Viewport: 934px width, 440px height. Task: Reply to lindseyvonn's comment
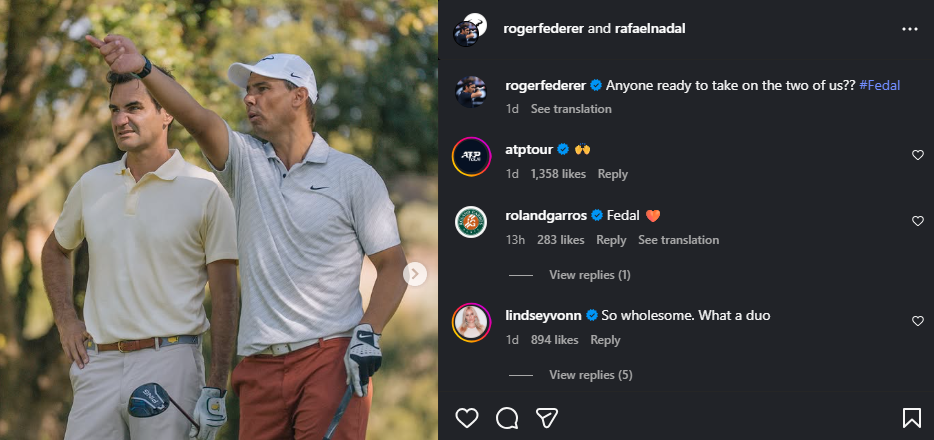click(x=605, y=340)
